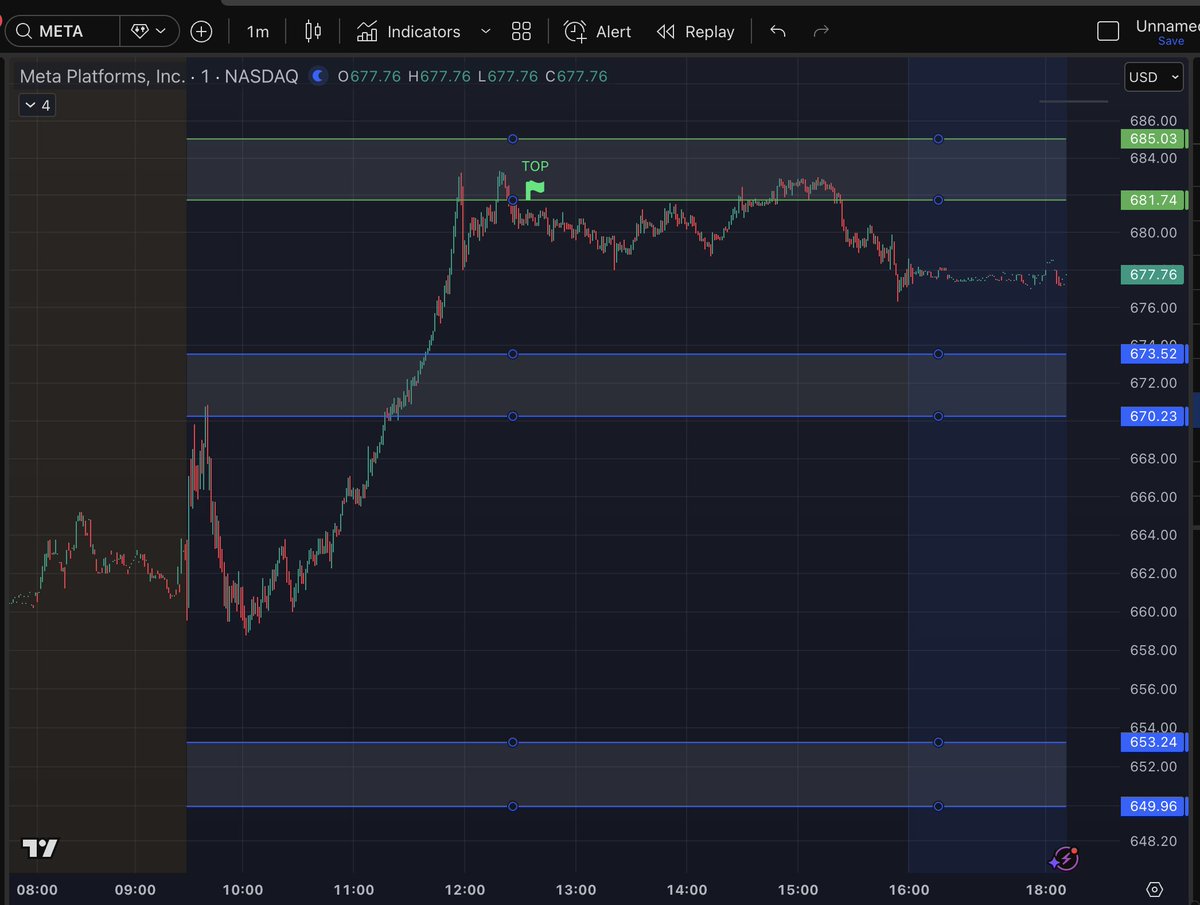Click the Meta Platforms, Inc. chart title
The width and height of the screenshot is (1200, 905).
pos(103,76)
